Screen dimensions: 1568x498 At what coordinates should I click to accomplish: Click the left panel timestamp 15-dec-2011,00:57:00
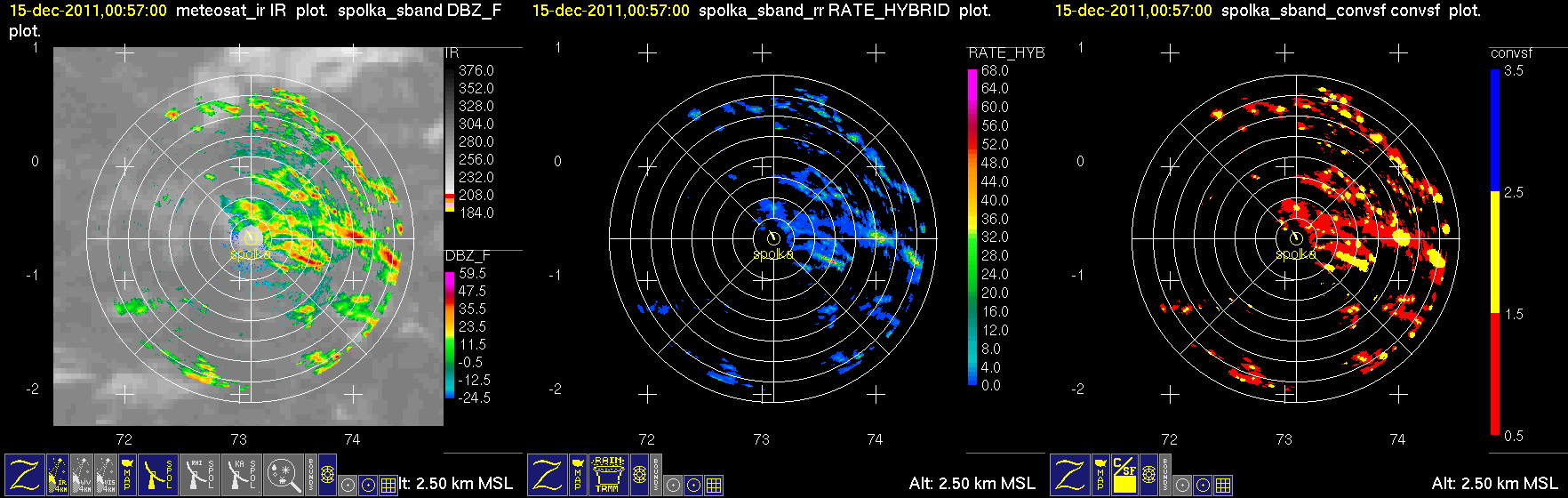pyautogui.click(x=88, y=11)
